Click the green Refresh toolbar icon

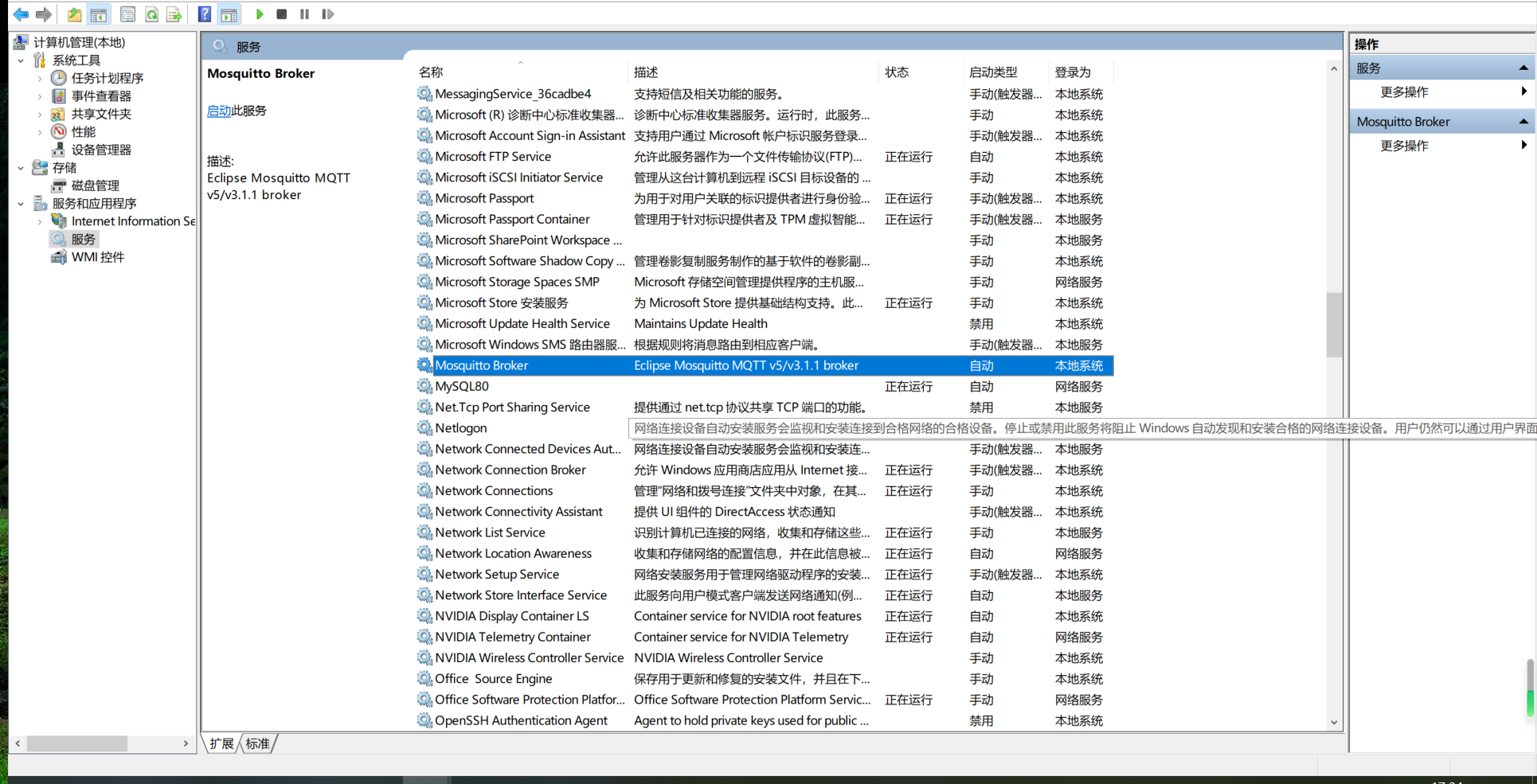[151, 14]
